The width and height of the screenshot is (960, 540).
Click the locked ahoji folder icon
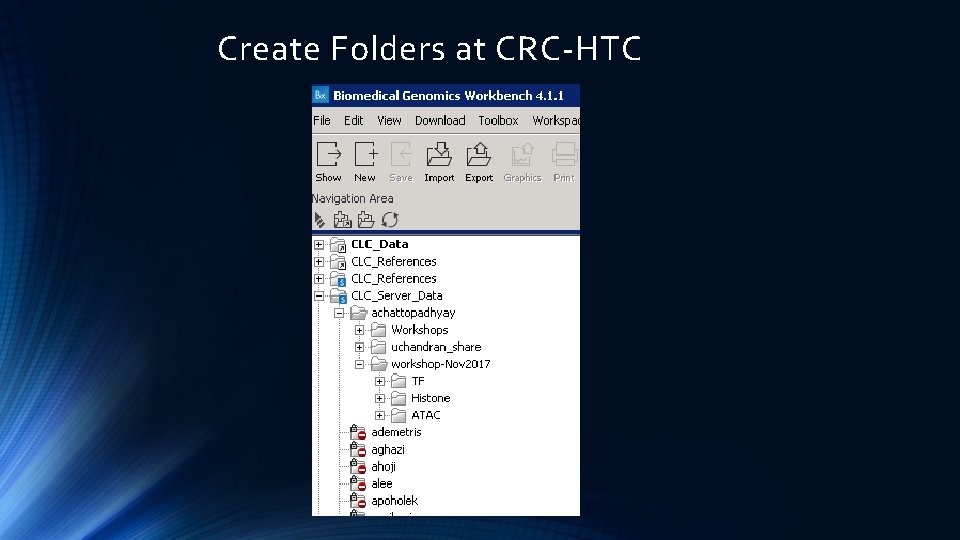358,467
